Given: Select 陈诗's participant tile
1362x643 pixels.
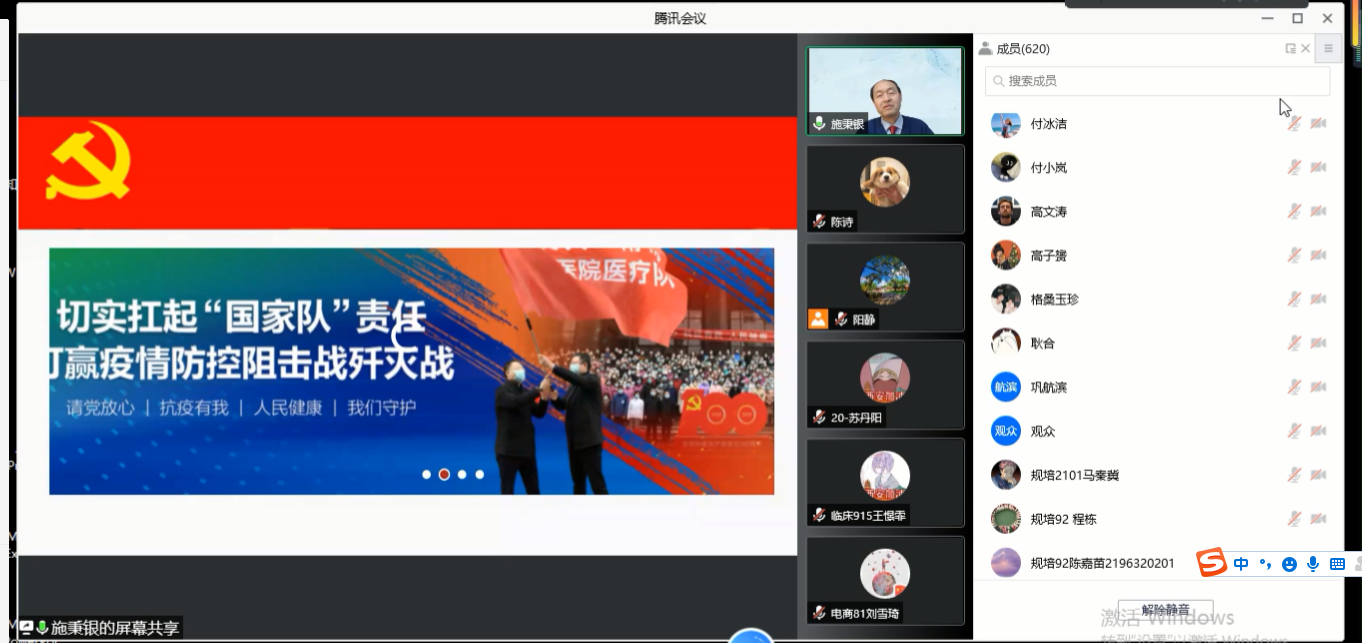Looking at the screenshot, I should coord(885,189).
